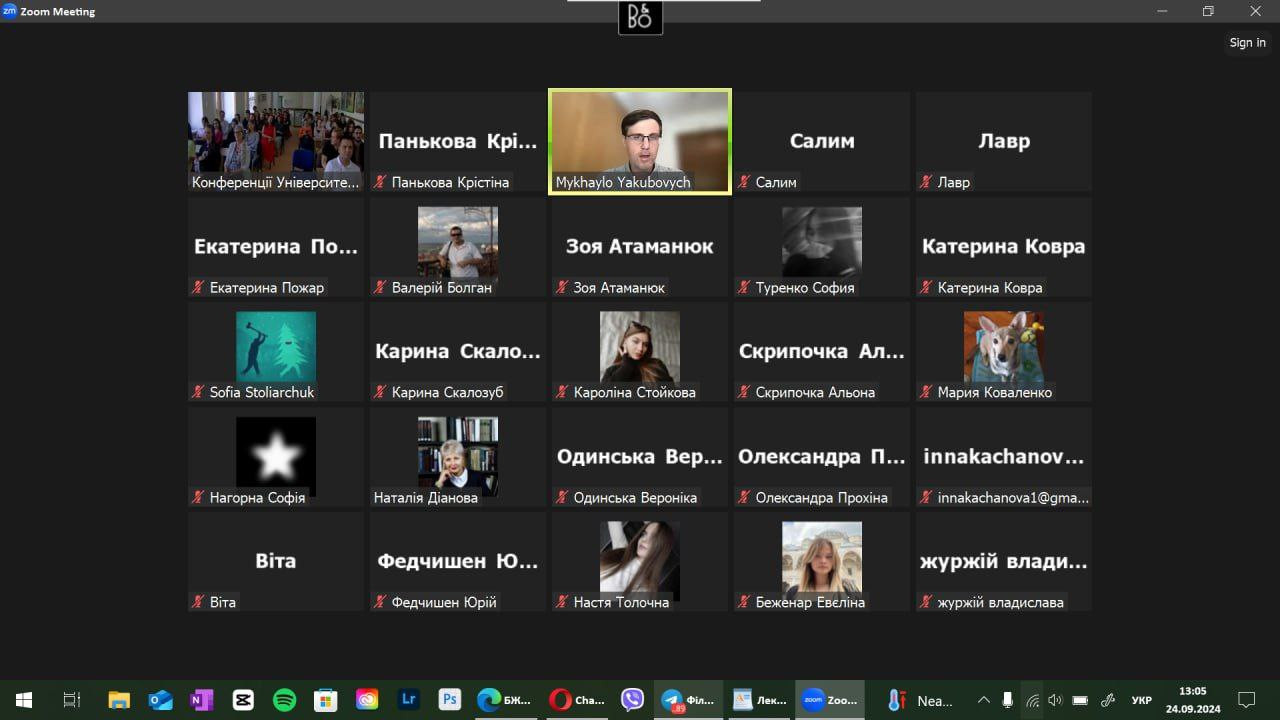
Task: Open OneNote from the taskbar
Action: click(x=201, y=700)
